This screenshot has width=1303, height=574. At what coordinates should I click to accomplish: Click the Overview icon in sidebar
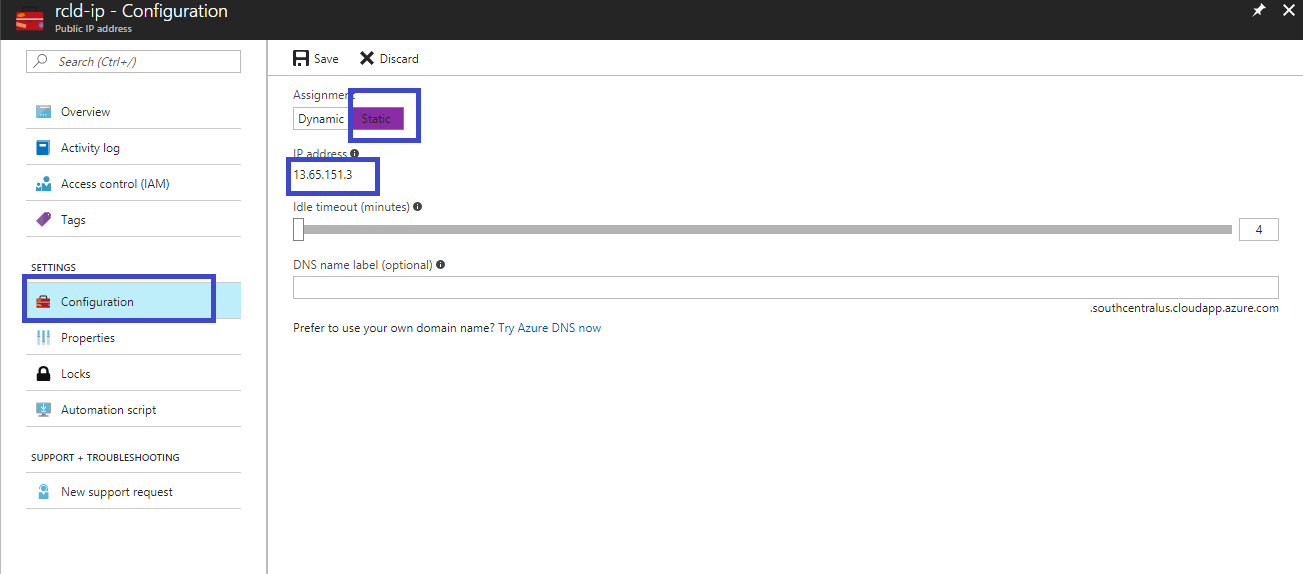point(43,112)
